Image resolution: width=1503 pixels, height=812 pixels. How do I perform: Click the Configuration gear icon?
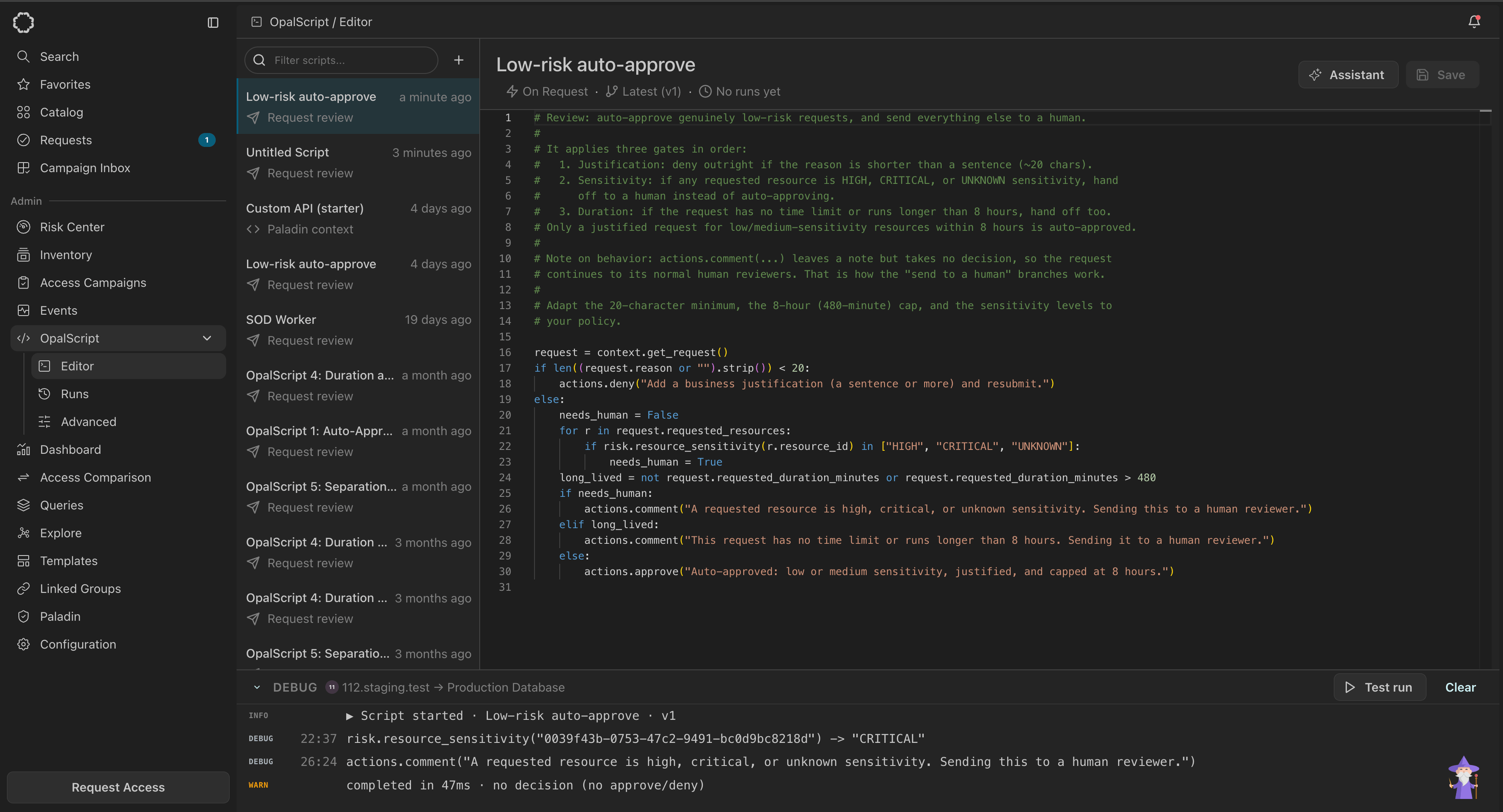coord(23,645)
